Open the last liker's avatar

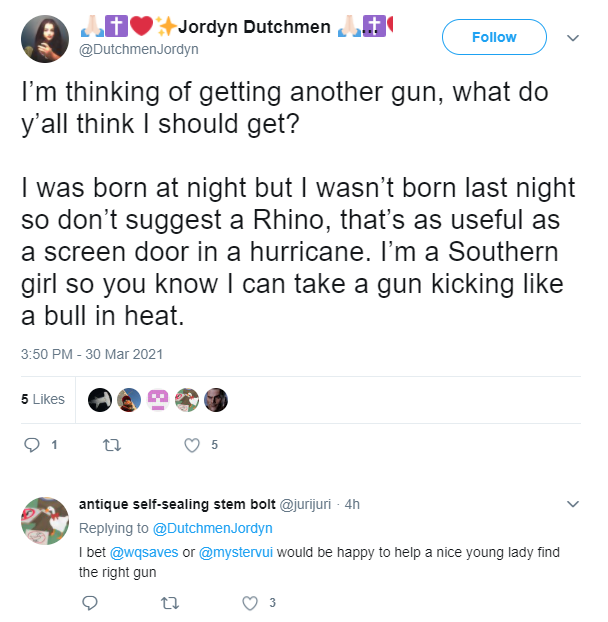(216, 399)
